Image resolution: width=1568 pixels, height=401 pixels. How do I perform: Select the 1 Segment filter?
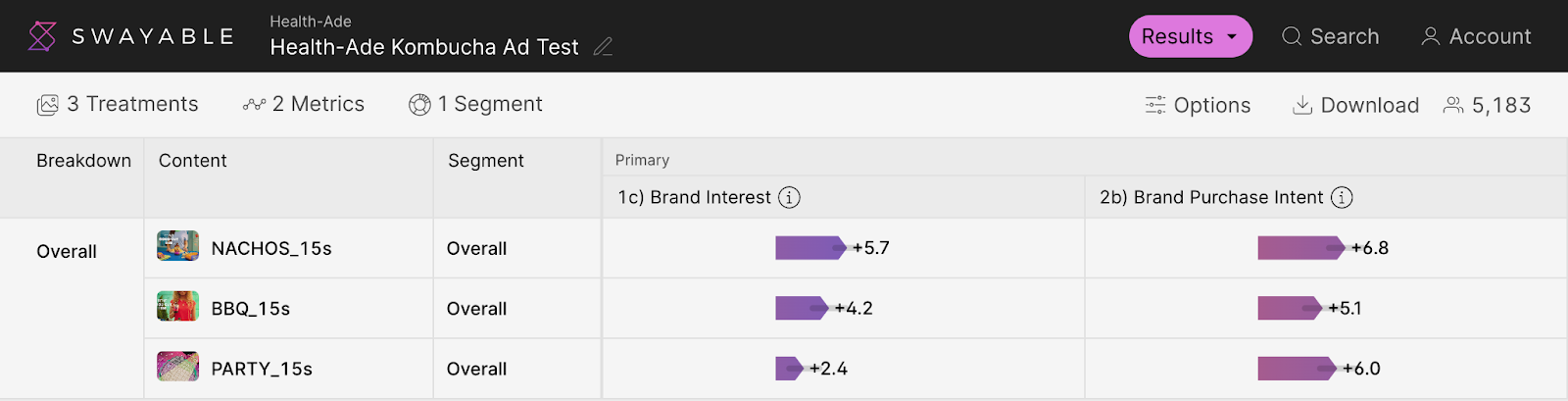475,104
